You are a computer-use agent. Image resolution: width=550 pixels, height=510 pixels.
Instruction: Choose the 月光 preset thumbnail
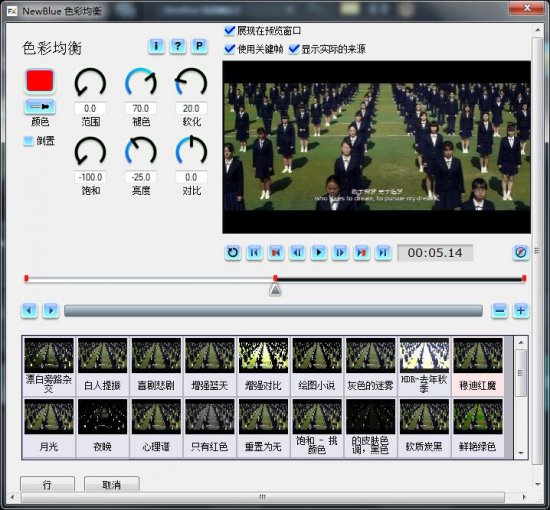click(x=49, y=427)
